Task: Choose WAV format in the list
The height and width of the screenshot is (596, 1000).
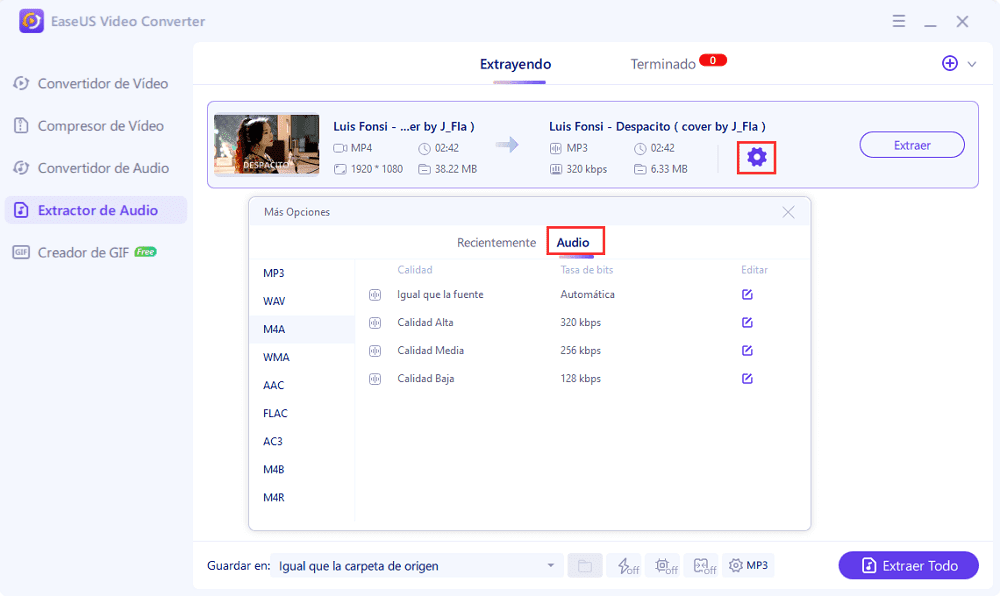Action: [x=302, y=301]
